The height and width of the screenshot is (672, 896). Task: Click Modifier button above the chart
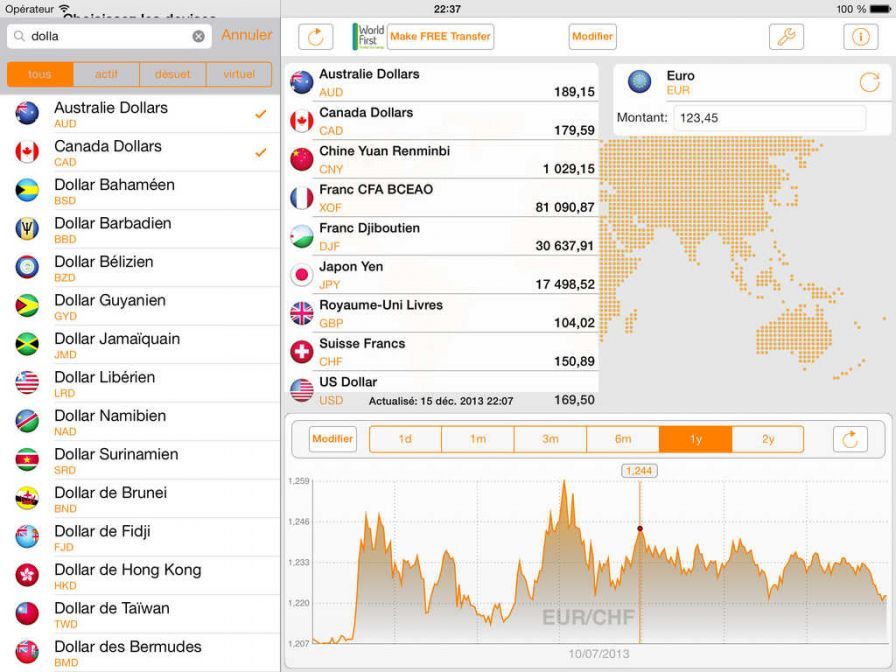point(332,439)
